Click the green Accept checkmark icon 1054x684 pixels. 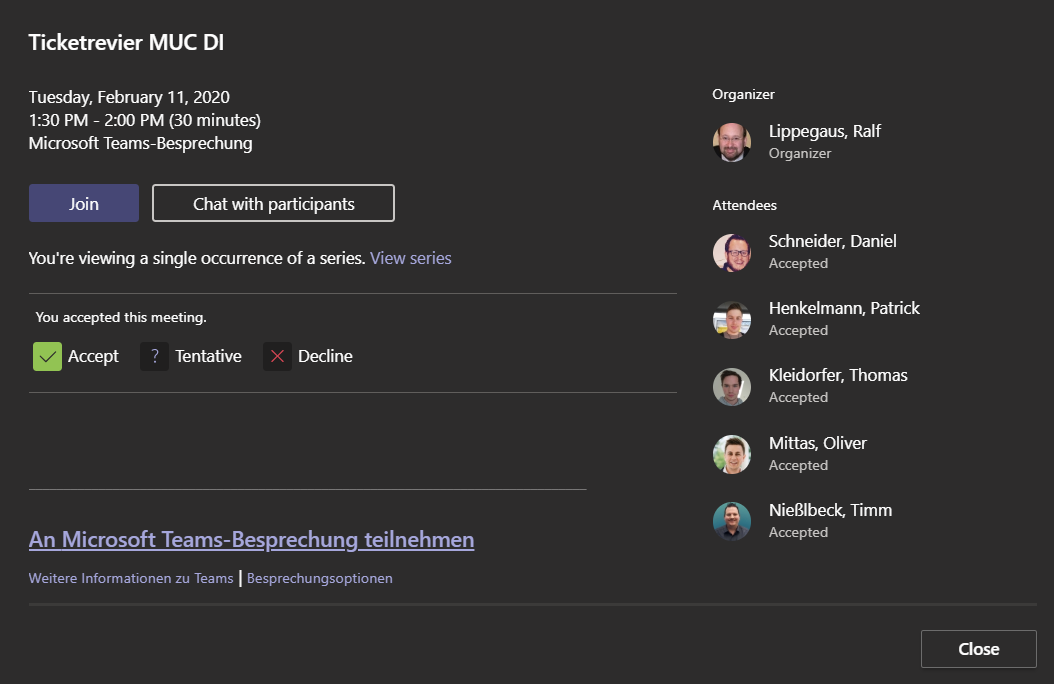click(47, 357)
